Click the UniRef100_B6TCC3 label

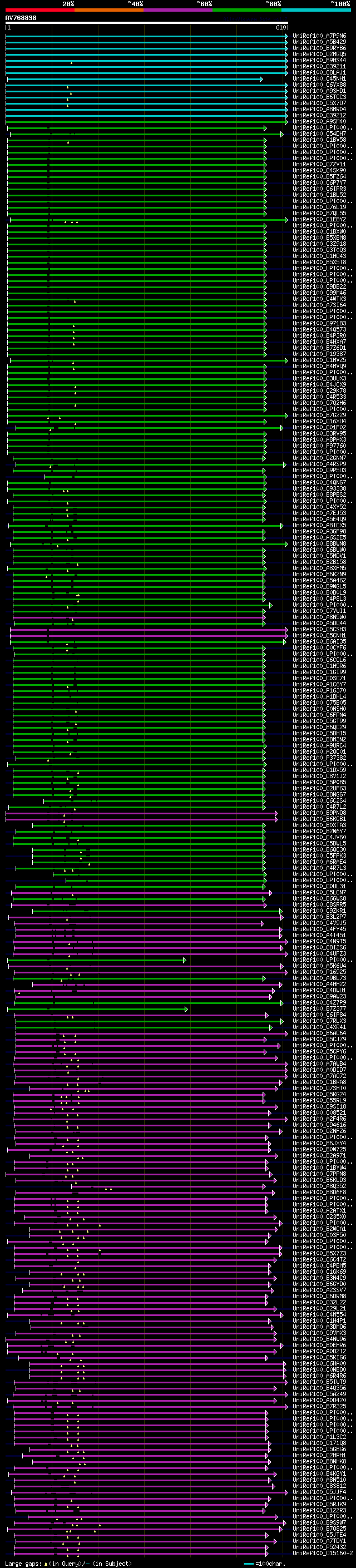click(x=319, y=97)
